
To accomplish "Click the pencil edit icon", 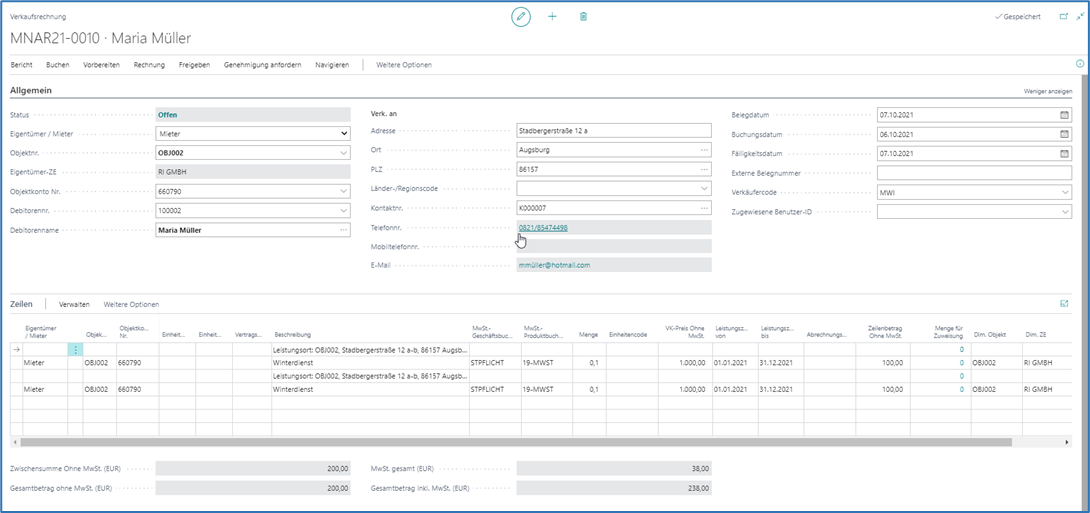I will (x=520, y=17).
